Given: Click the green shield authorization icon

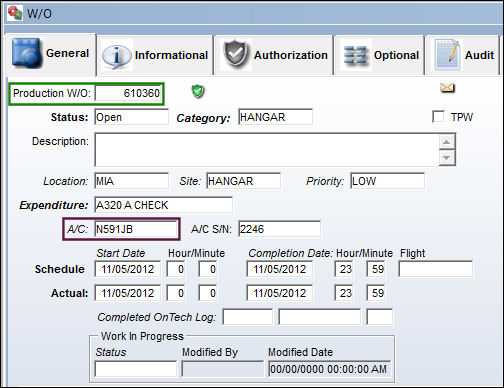Looking at the screenshot, I should tap(198, 91).
